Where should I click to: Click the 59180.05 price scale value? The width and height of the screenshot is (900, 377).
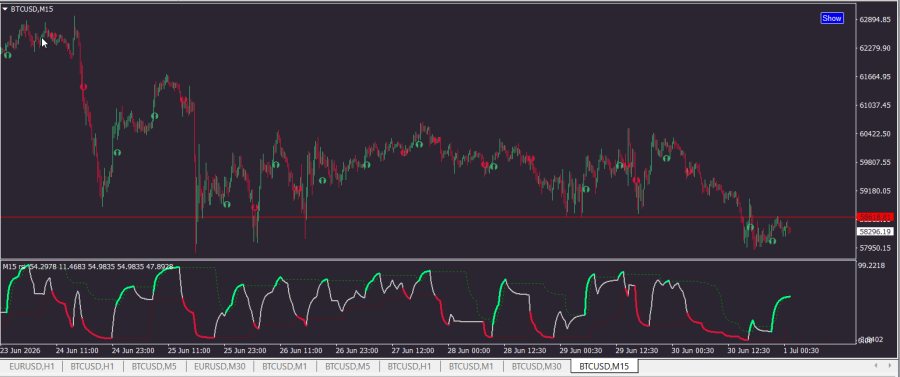point(875,191)
